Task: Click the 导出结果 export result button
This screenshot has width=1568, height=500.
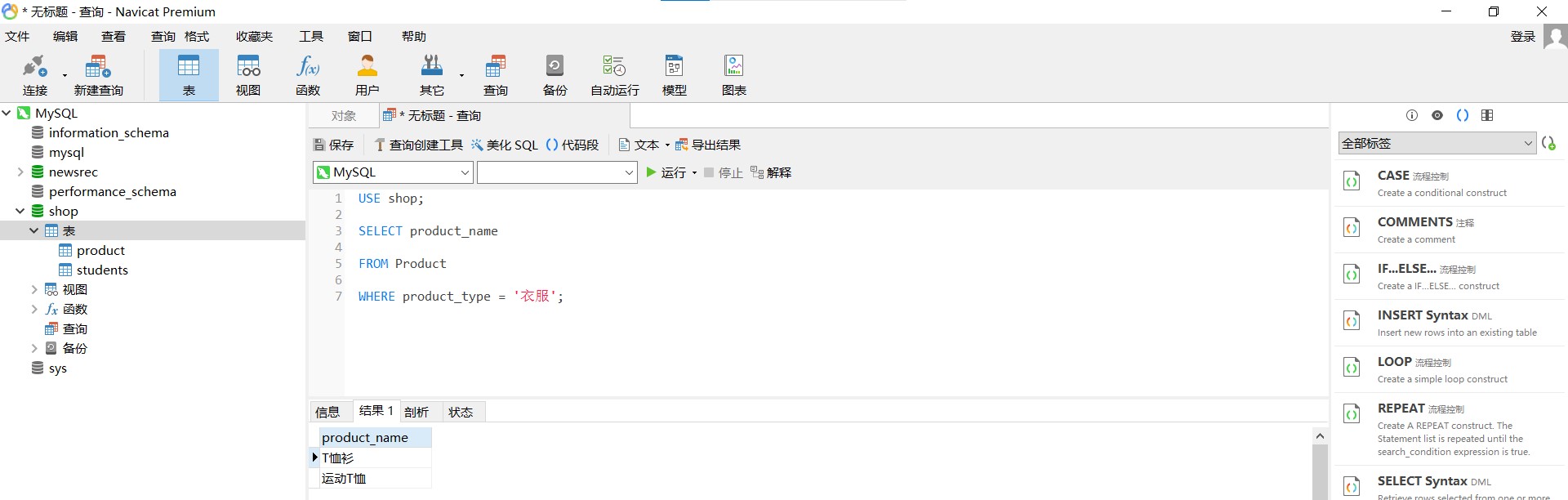Action: [x=708, y=145]
